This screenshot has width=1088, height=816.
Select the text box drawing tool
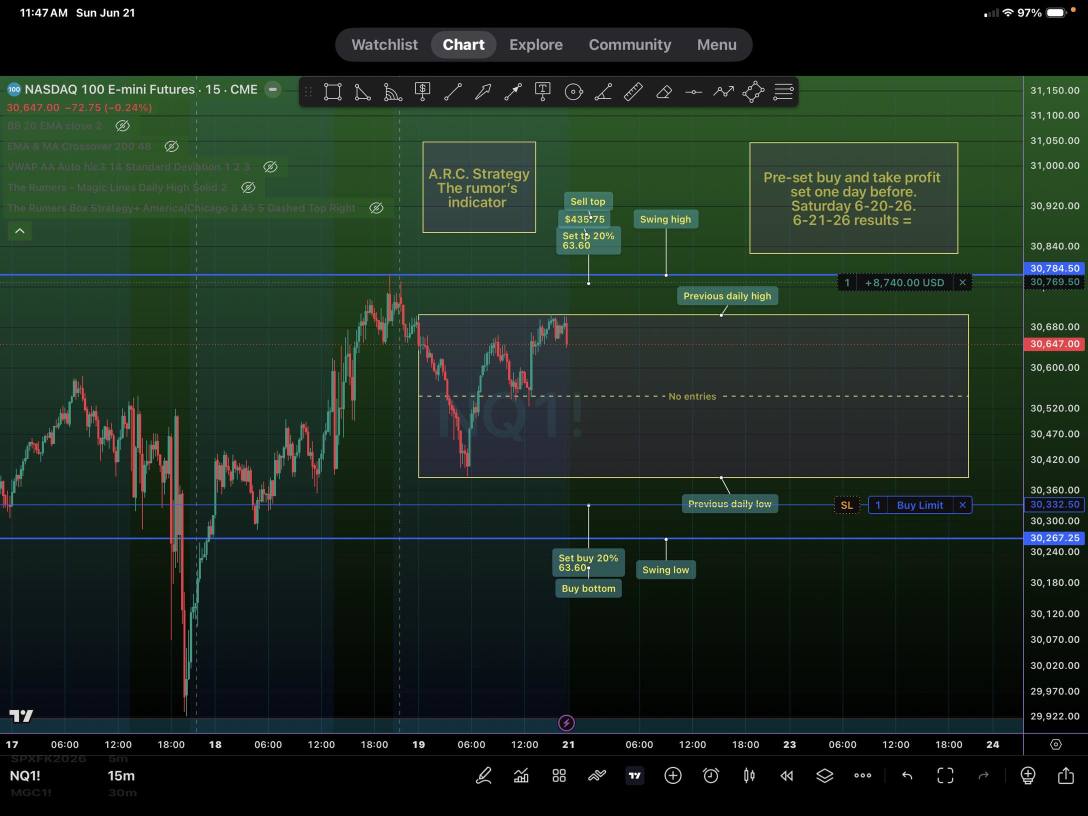[543, 92]
